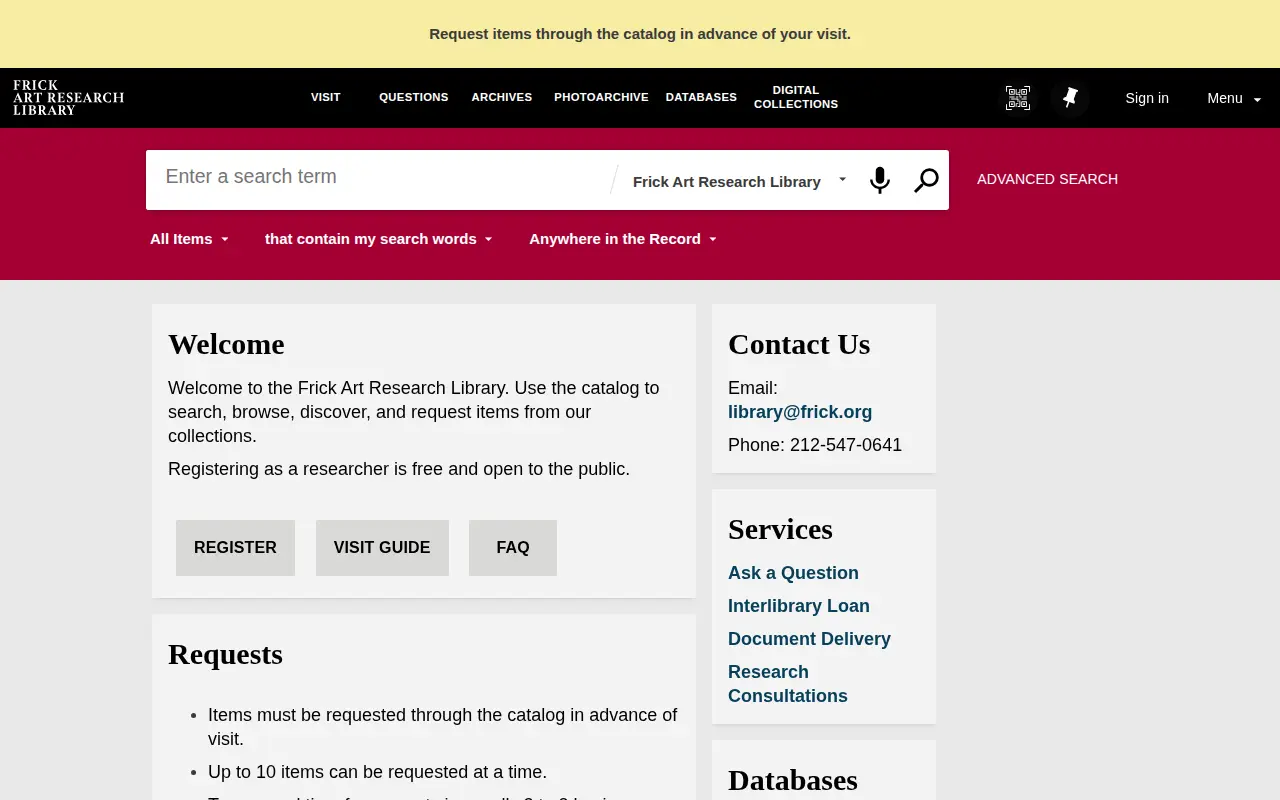Open the VISIT menu item
Screen dimensions: 1280x800
coord(326,97)
